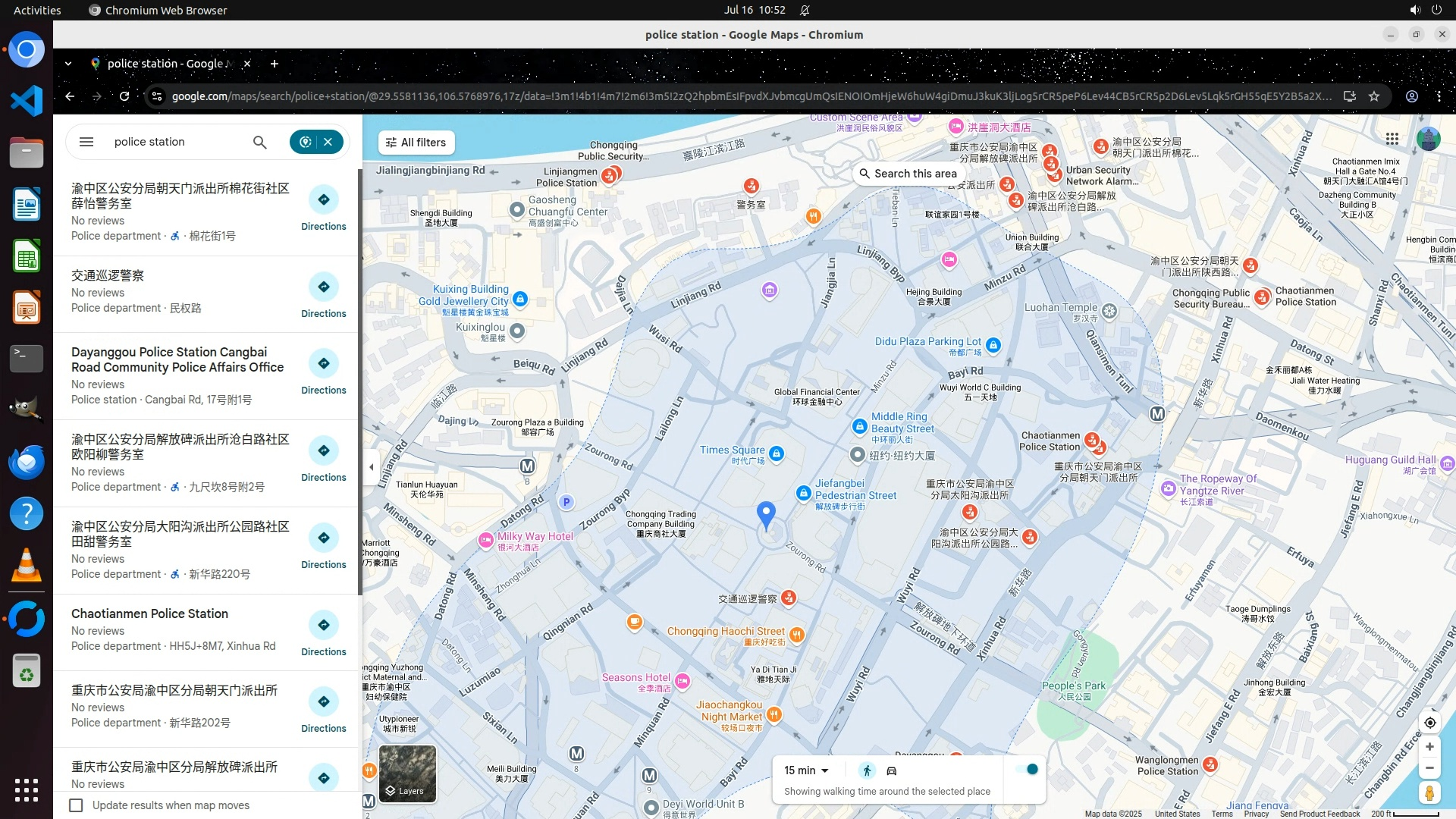Open the hamburger menu beside search box
This screenshot has width=1456, height=819.
(86, 142)
